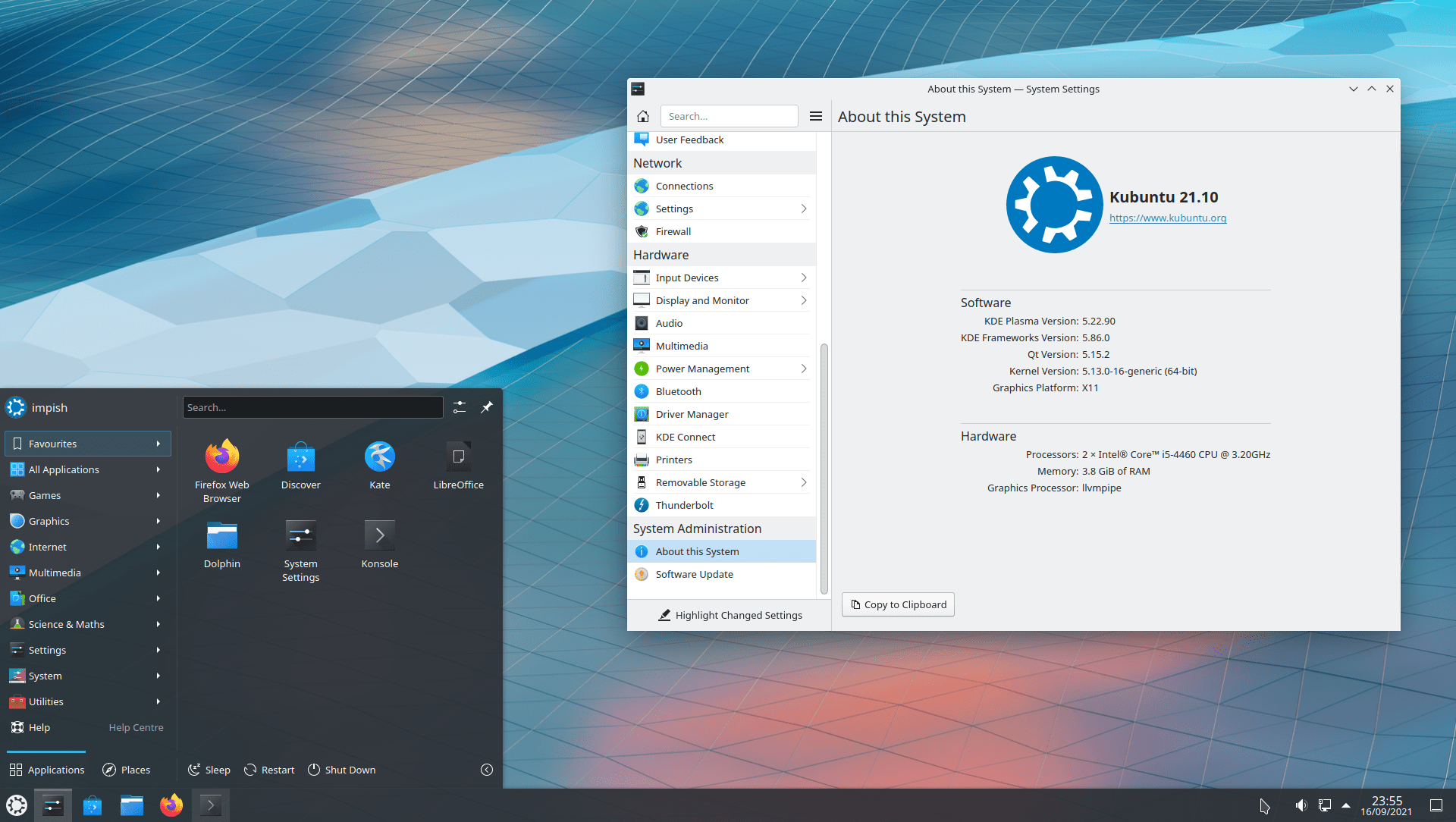Expand Input Devices settings

(802, 278)
